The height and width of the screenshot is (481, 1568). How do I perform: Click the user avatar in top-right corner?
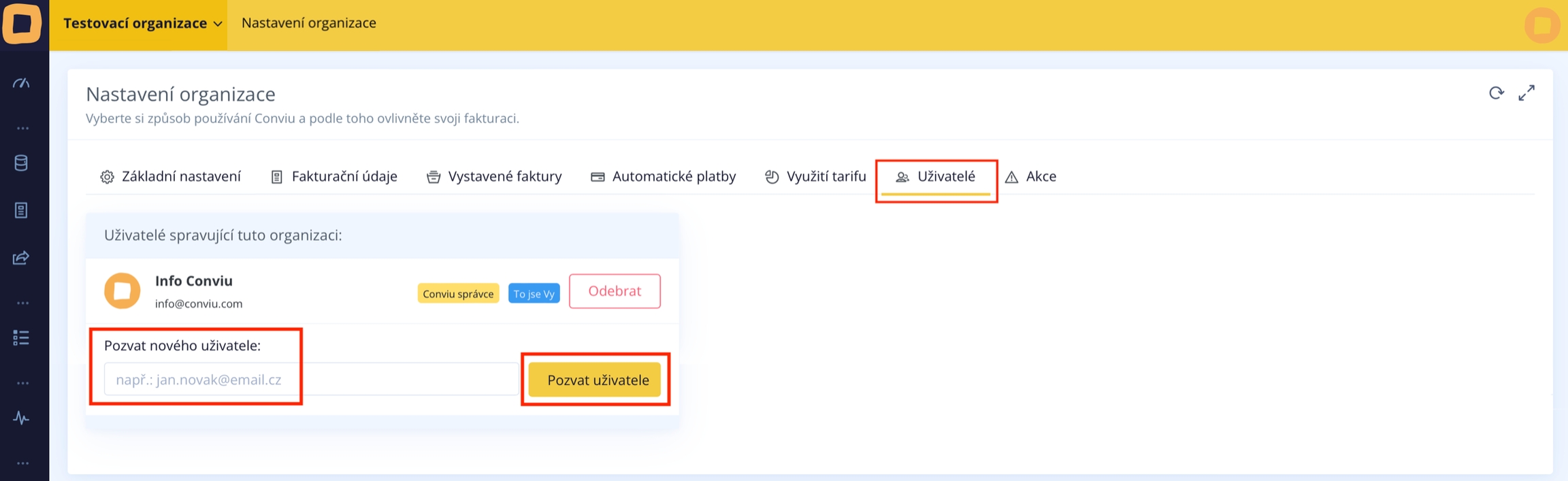coord(1541,26)
